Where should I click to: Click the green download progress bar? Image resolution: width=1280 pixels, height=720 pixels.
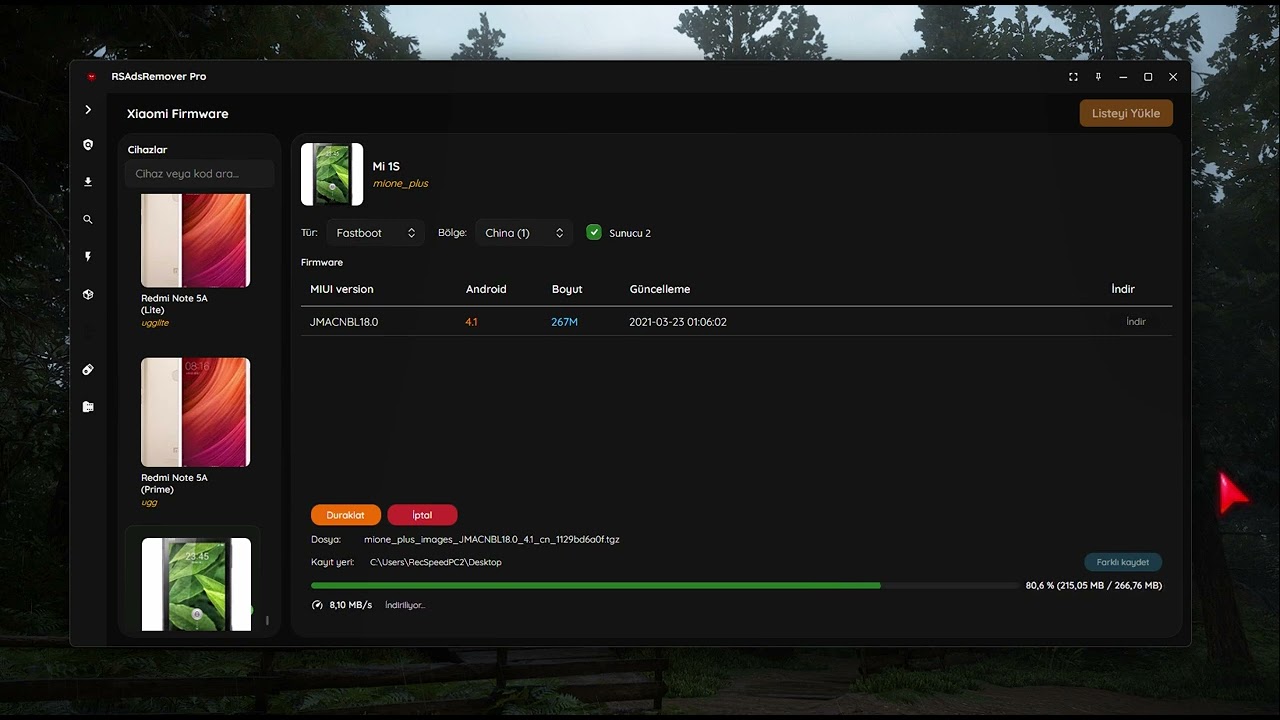coord(665,586)
